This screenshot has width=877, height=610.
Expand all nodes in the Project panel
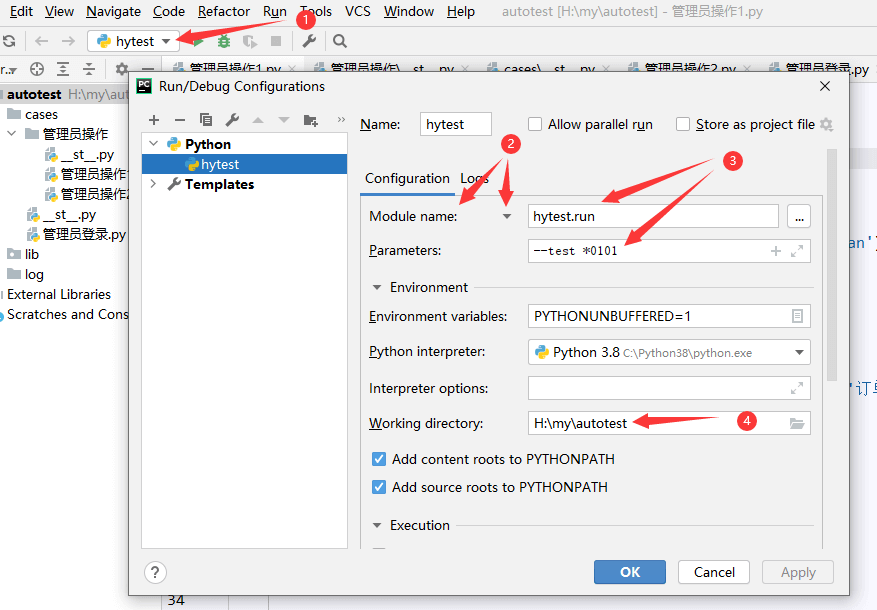click(63, 69)
